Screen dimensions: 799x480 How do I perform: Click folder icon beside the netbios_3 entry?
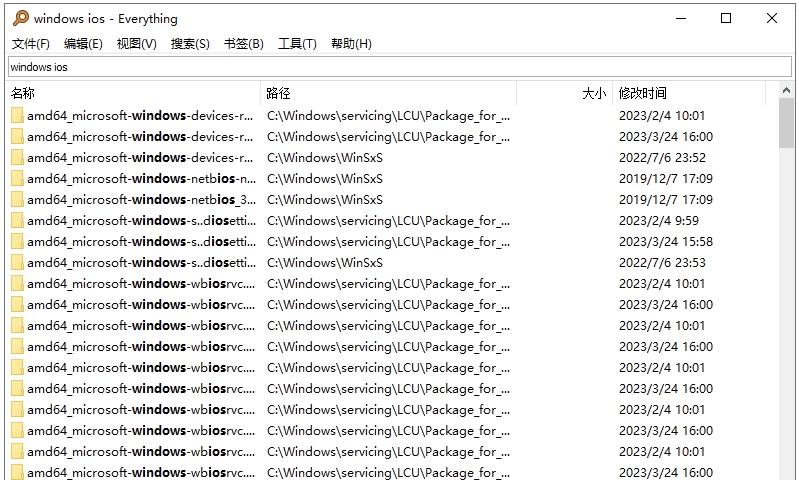point(17,199)
